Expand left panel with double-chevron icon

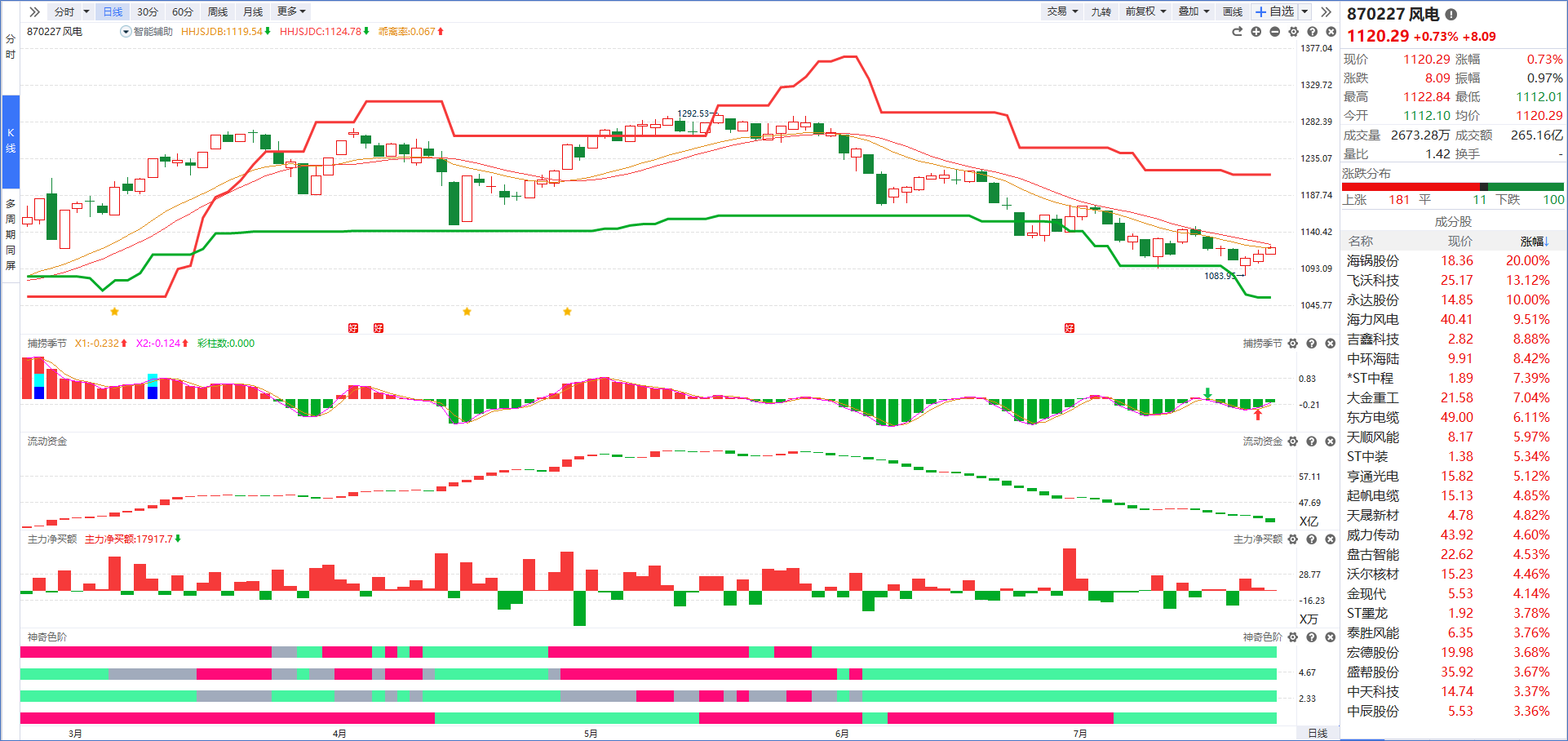coord(34,11)
